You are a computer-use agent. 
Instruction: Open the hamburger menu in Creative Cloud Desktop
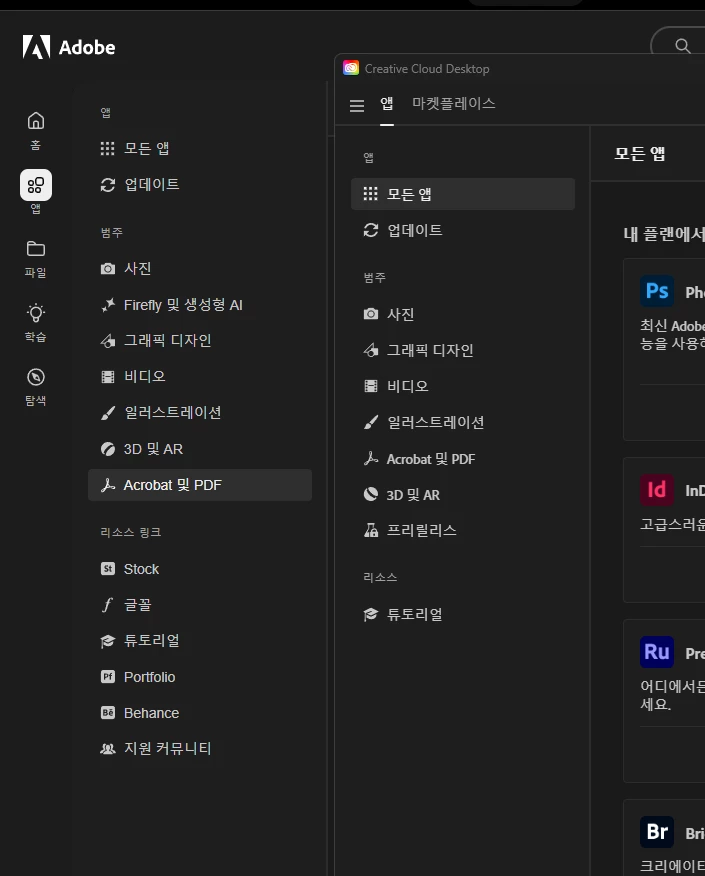pyautogui.click(x=356, y=106)
